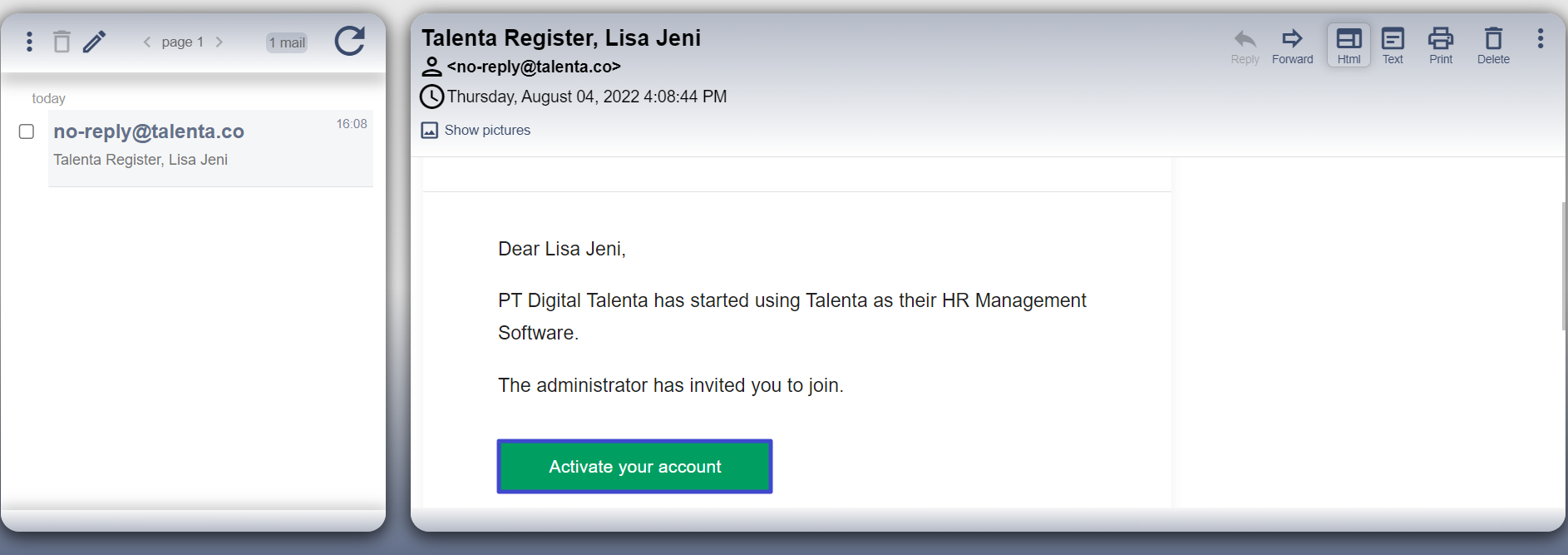
Task: Click the trash icon in the mail list toolbar
Action: [x=62, y=42]
